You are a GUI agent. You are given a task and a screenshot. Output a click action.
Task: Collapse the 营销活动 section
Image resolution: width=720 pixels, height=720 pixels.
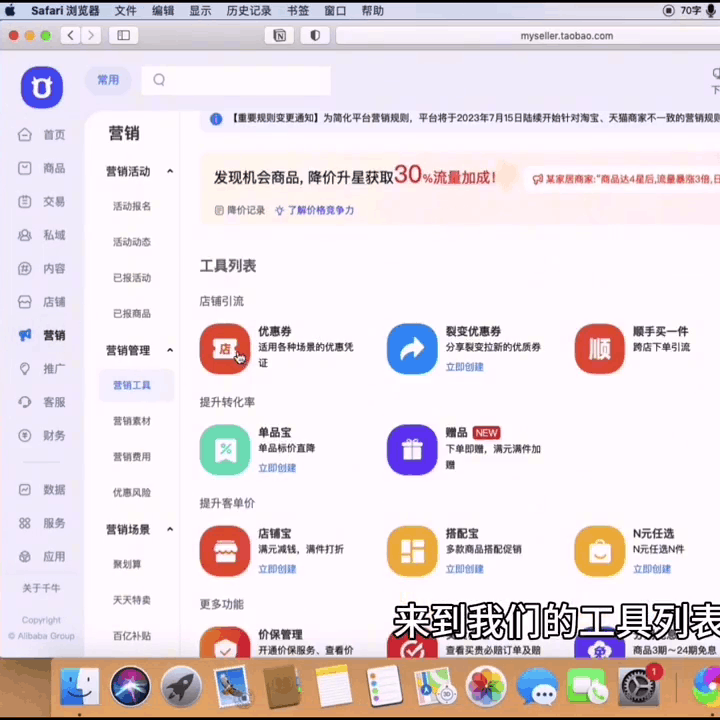pyautogui.click(x=170, y=171)
